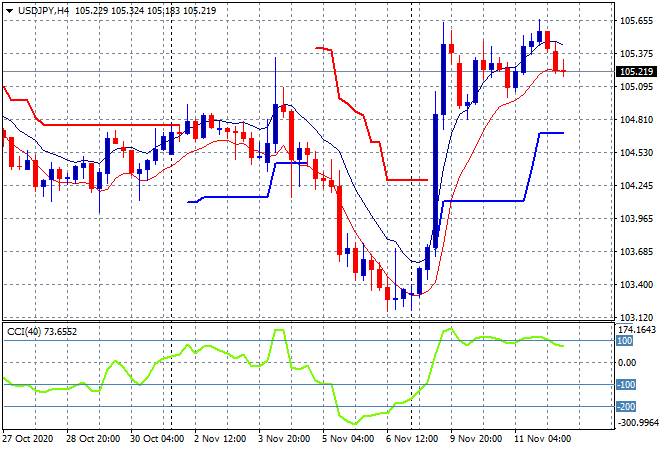Image resolution: width=660 pixels, height=450 pixels.
Task: Select the CCI(40) 73.6552 indicator label
Action: tap(42, 332)
